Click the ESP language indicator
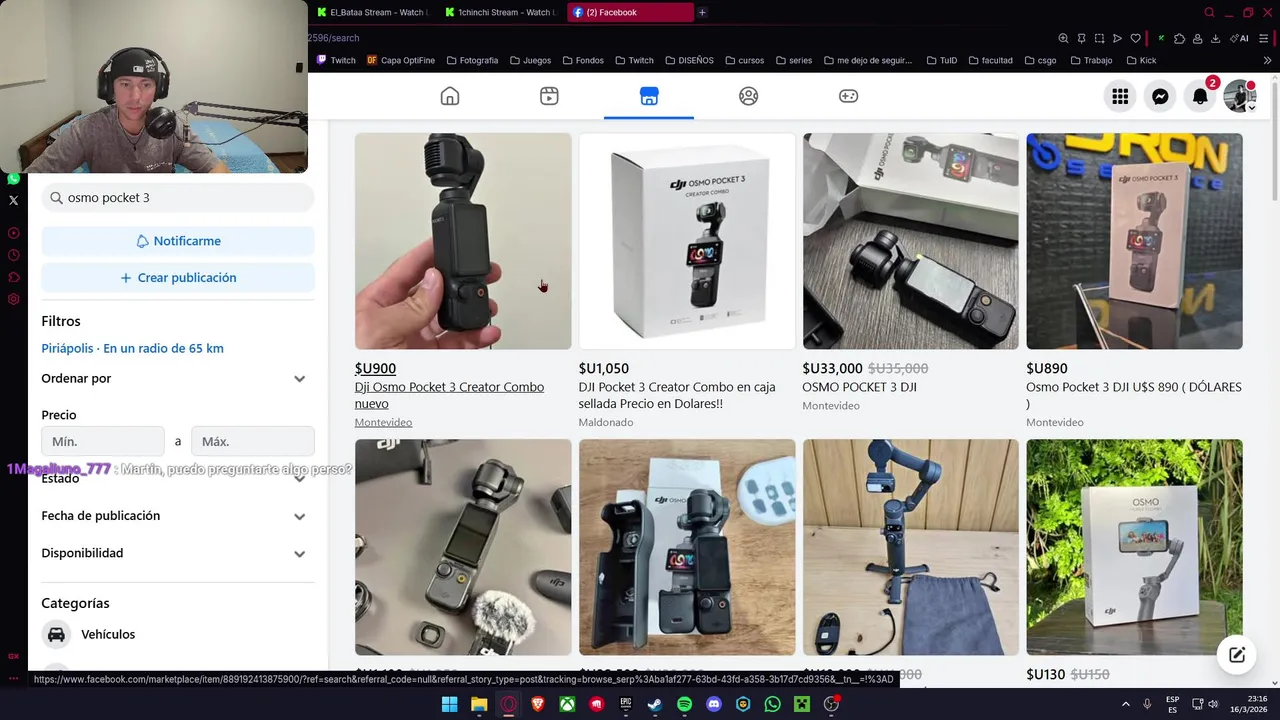Image resolution: width=1280 pixels, height=720 pixels. tap(1172, 704)
